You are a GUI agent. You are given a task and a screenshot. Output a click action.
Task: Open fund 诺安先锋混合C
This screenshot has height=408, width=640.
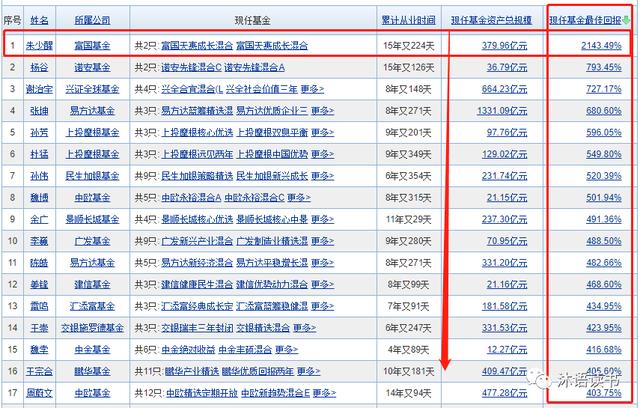tap(191, 67)
